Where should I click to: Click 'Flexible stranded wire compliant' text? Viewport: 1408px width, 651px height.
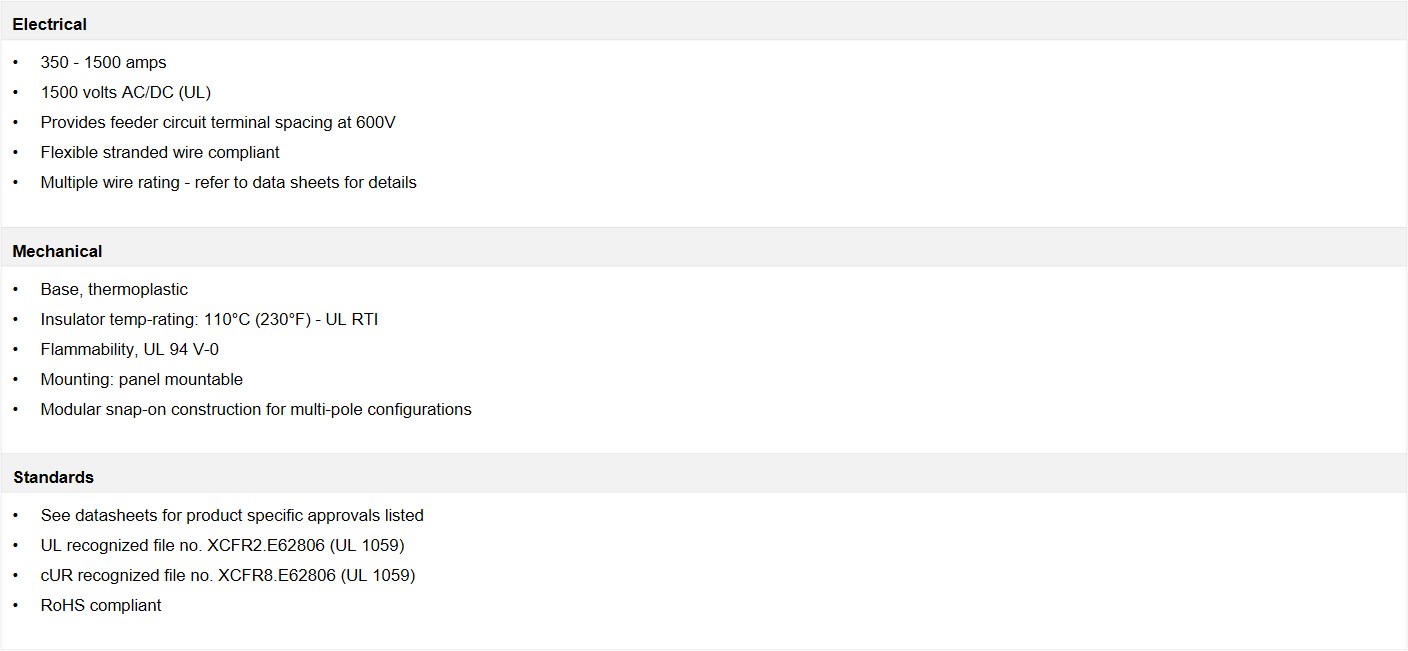pos(160,152)
